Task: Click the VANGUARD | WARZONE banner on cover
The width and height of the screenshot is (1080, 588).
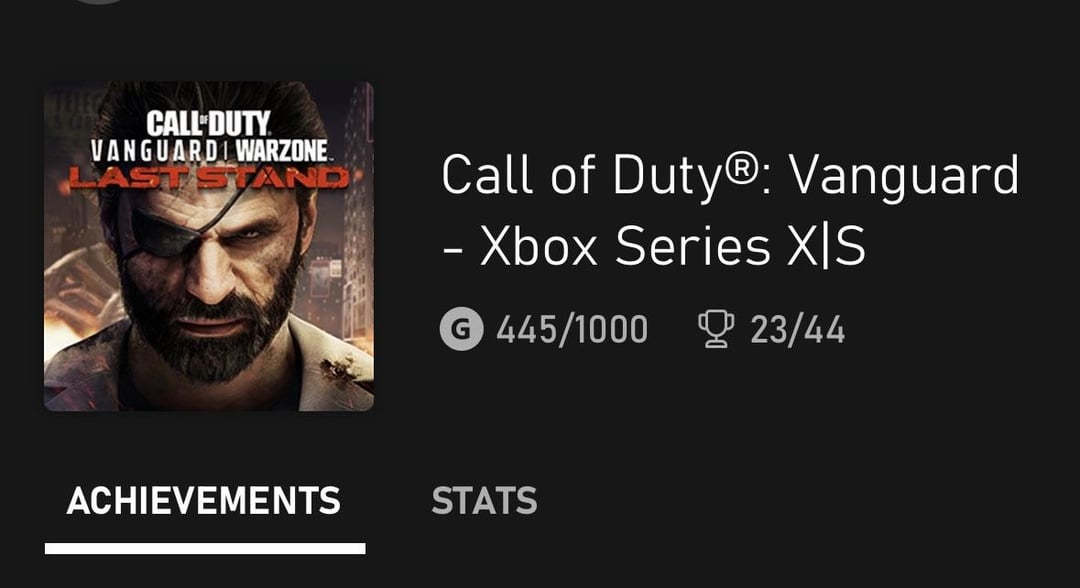Action: pyautogui.click(x=208, y=152)
